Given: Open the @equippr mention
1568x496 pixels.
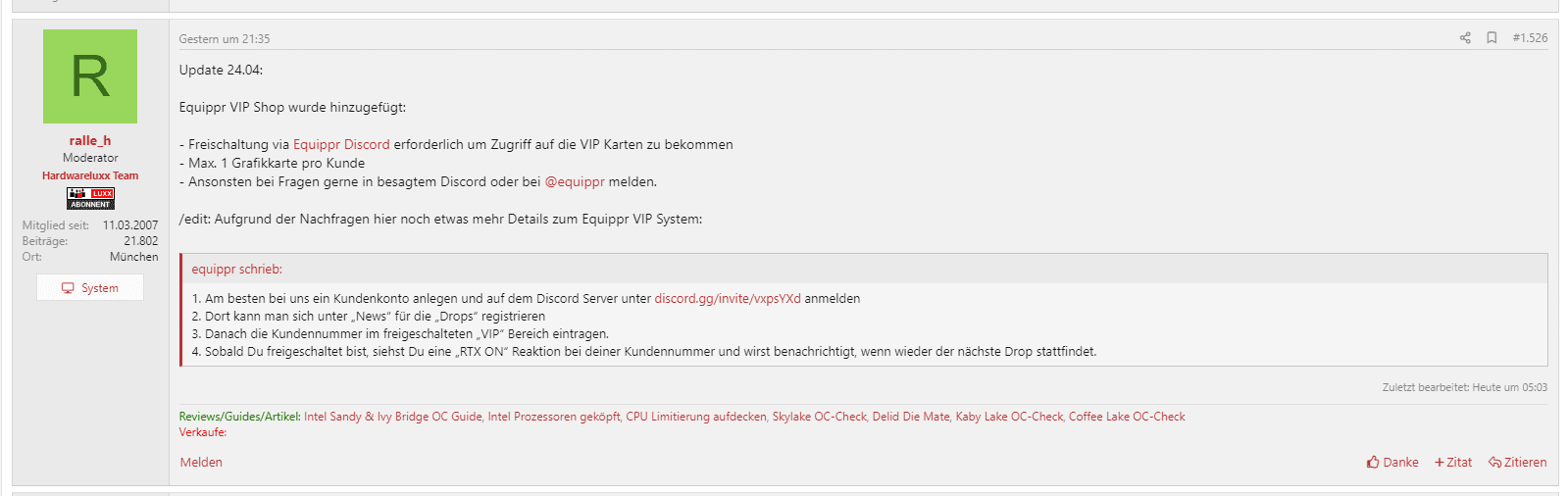Looking at the screenshot, I should (x=575, y=182).
